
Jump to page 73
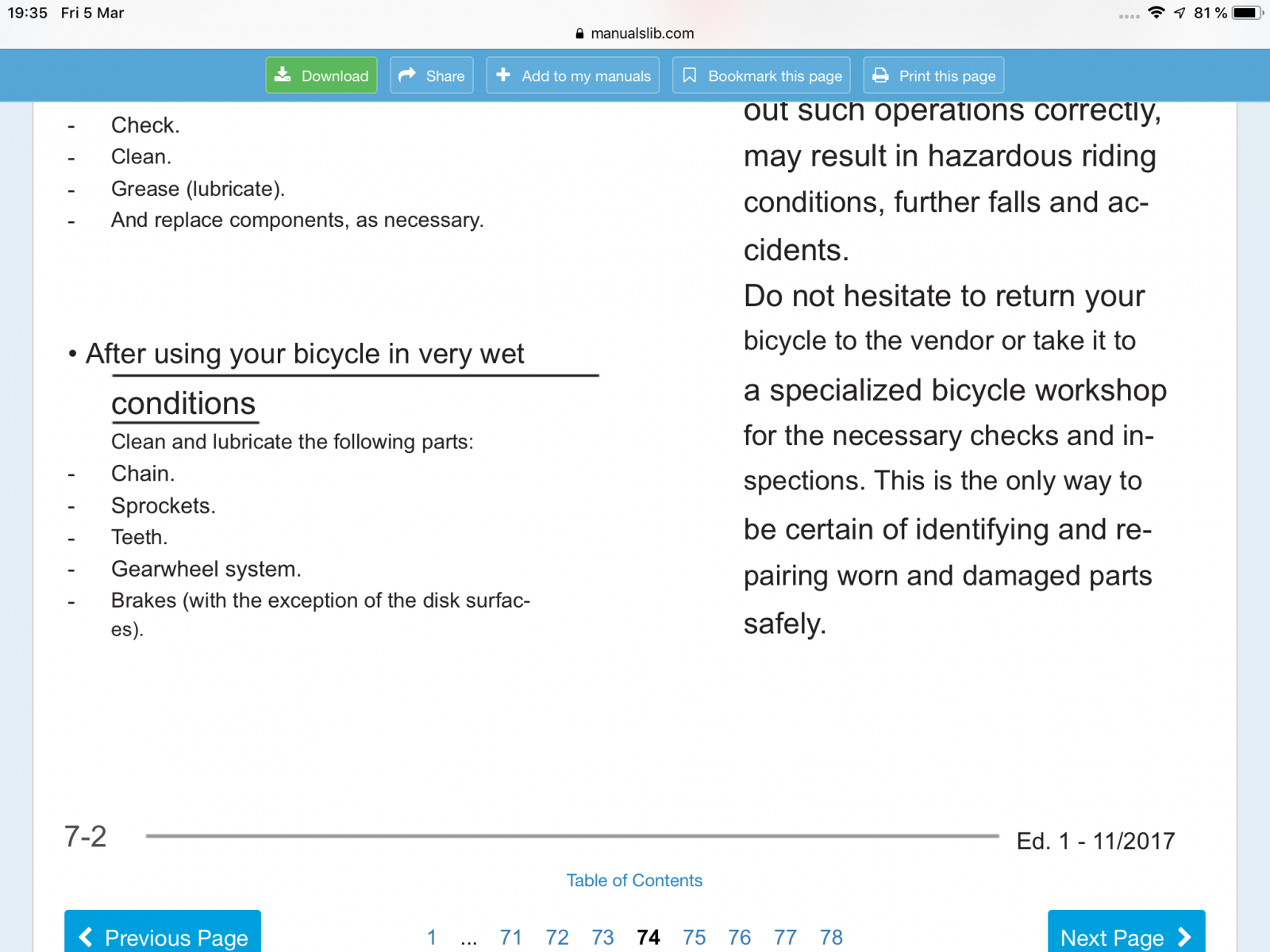click(603, 938)
